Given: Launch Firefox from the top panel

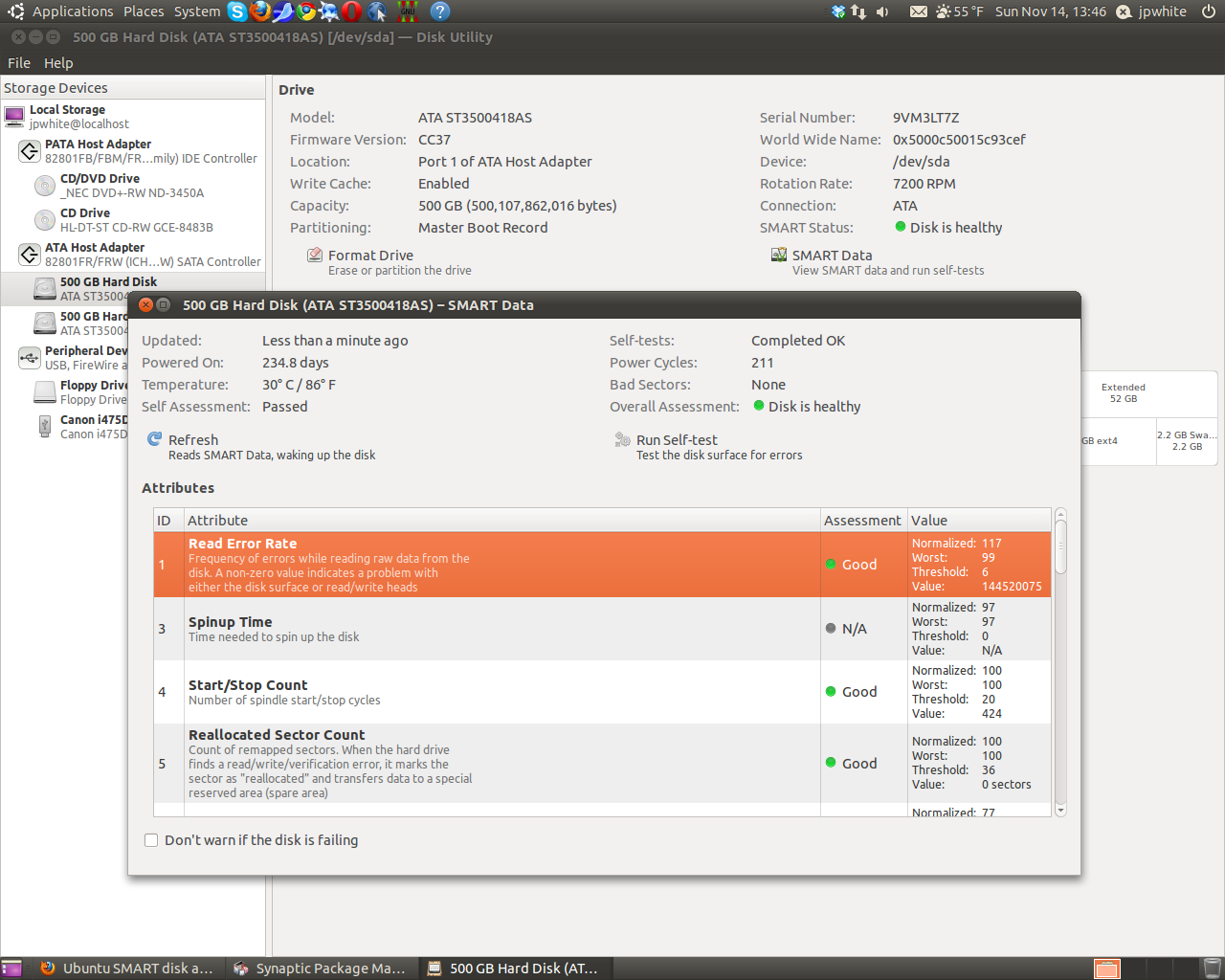Looking at the screenshot, I should [260, 11].
